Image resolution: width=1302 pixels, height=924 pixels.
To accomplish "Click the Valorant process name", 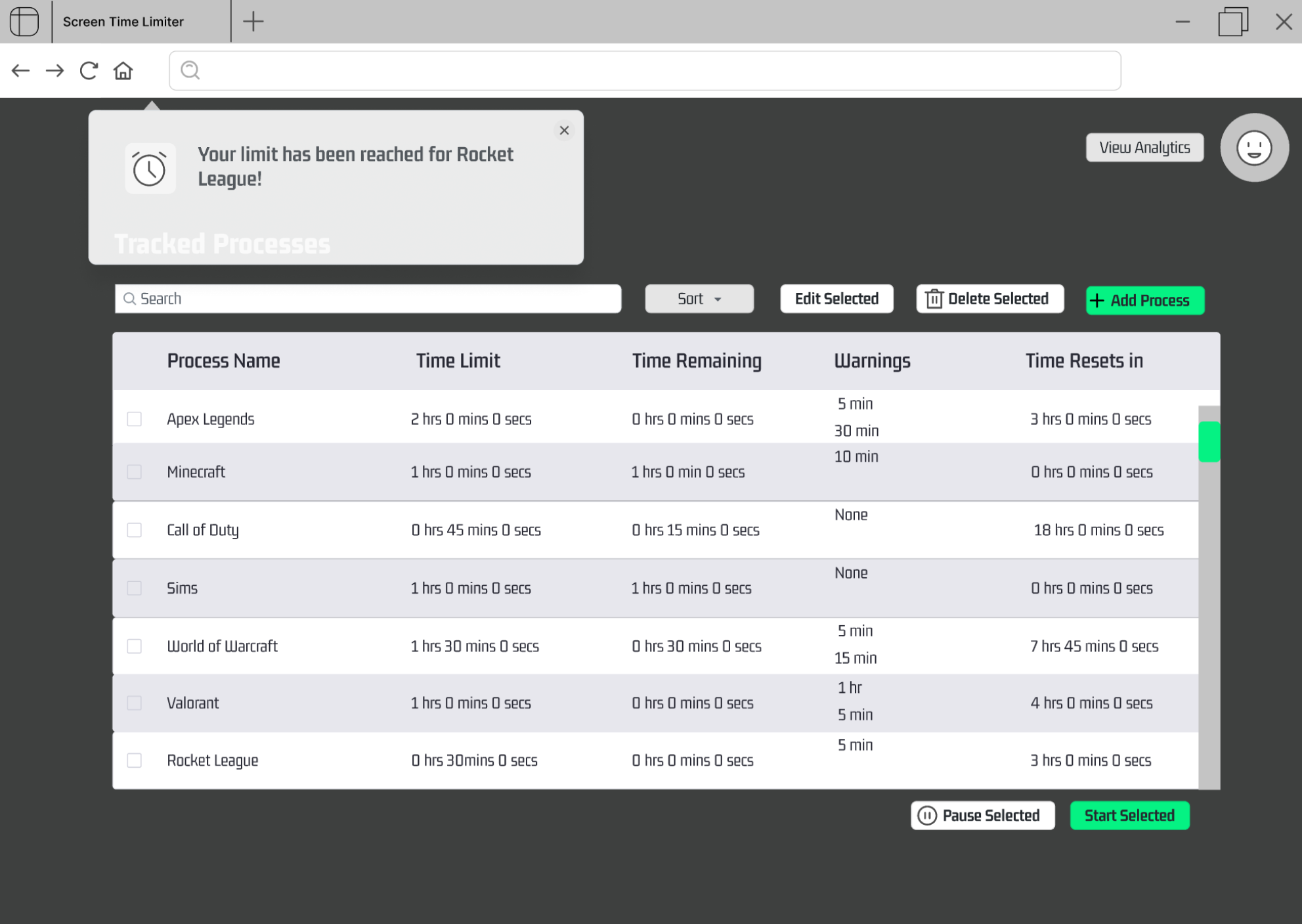I will pyautogui.click(x=192, y=703).
